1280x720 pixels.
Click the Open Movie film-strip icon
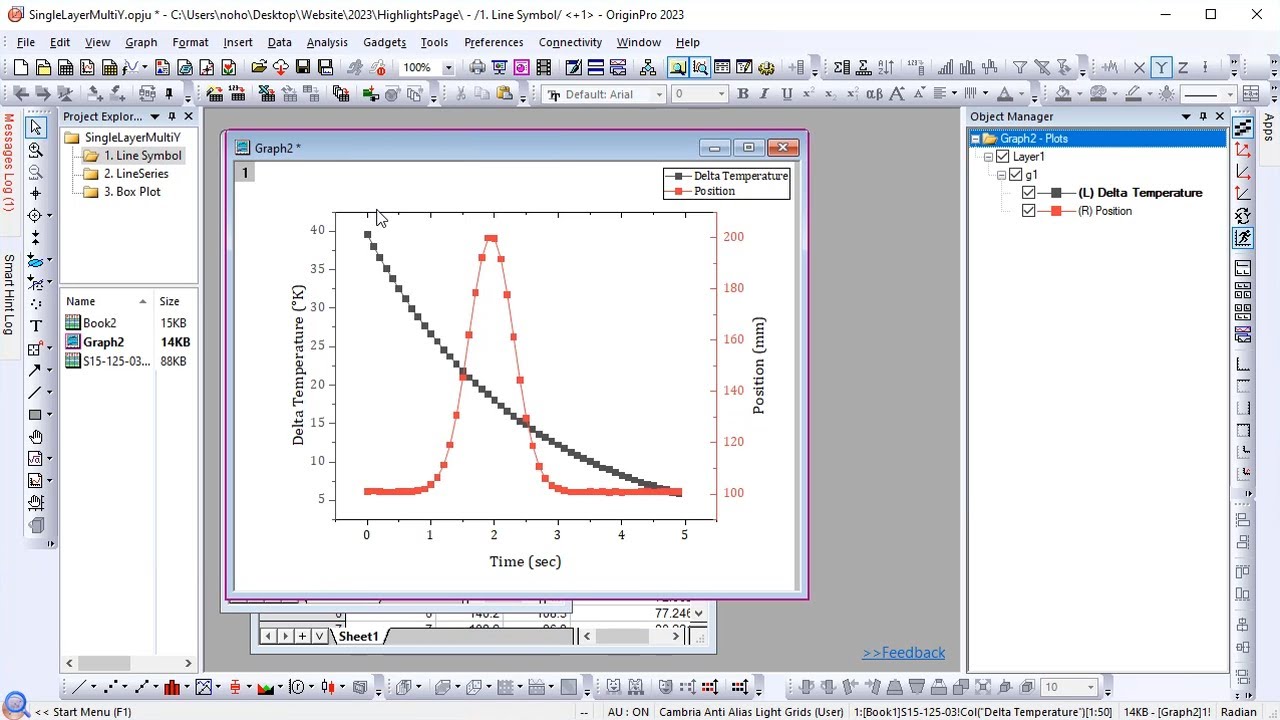tap(543, 68)
